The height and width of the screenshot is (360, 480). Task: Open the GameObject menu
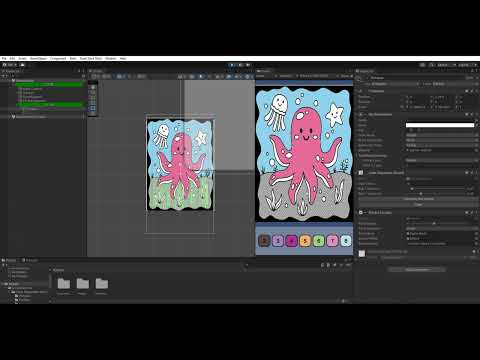point(38,58)
